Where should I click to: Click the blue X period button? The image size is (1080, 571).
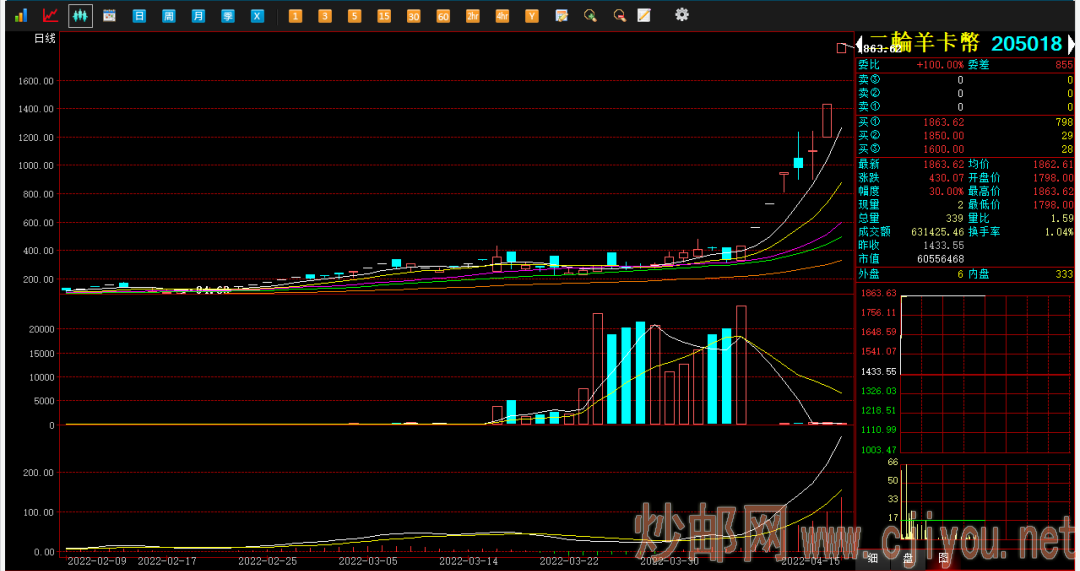pyautogui.click(x=258, y=16)
